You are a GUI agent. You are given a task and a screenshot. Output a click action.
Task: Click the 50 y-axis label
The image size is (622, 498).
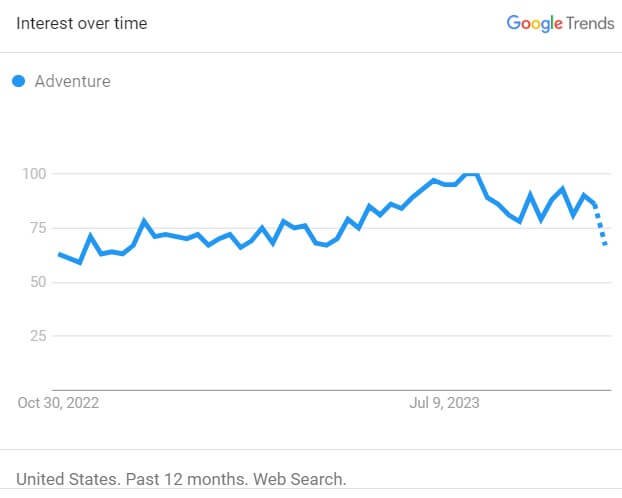[38, 282]
